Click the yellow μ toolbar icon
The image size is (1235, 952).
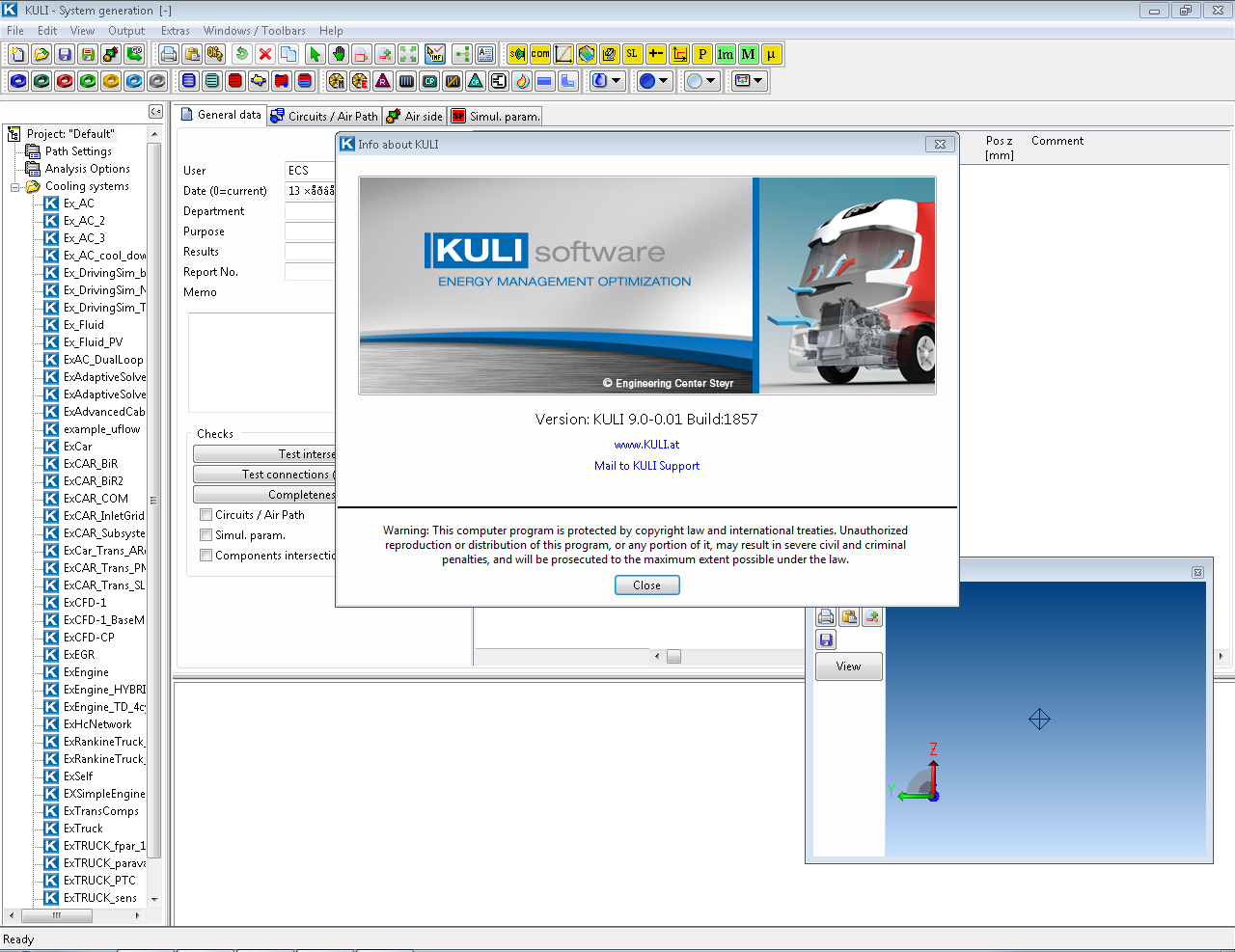[771, 54]
